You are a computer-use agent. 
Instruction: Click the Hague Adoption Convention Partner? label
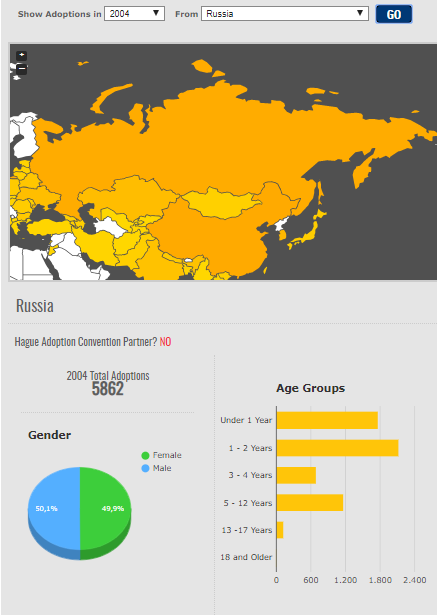point(86,342)
